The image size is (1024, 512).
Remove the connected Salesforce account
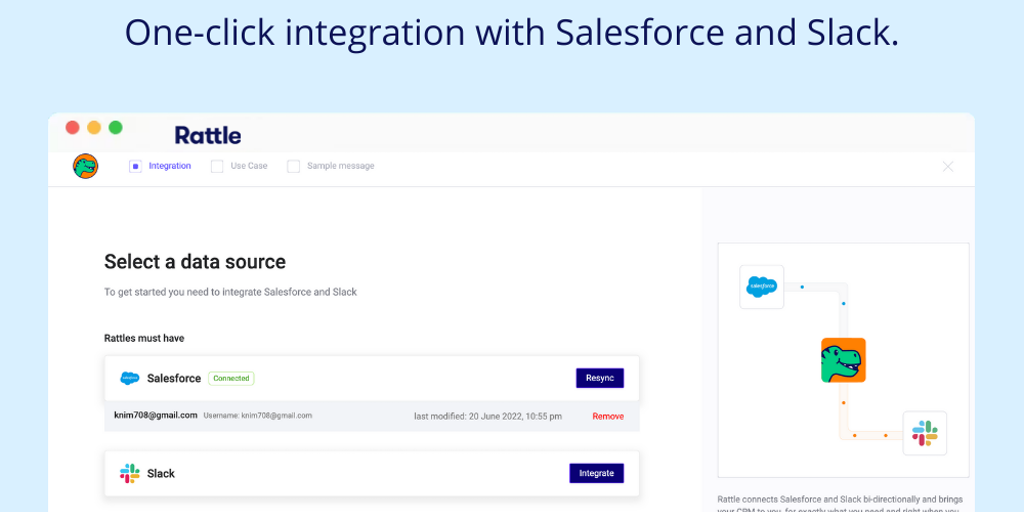tap(607, 416)
